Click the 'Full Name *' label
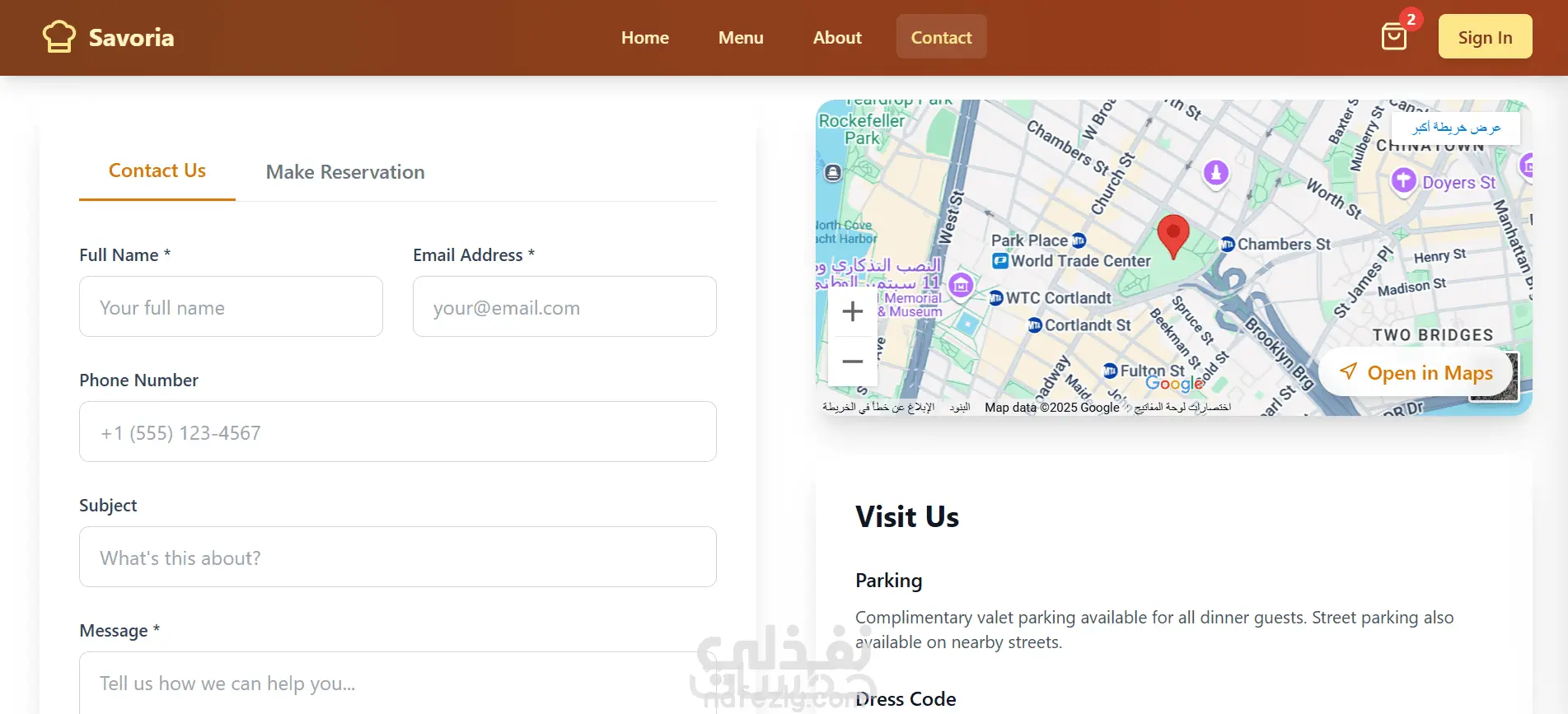Viewport: 1568px width, 714px height. (125, 255)
